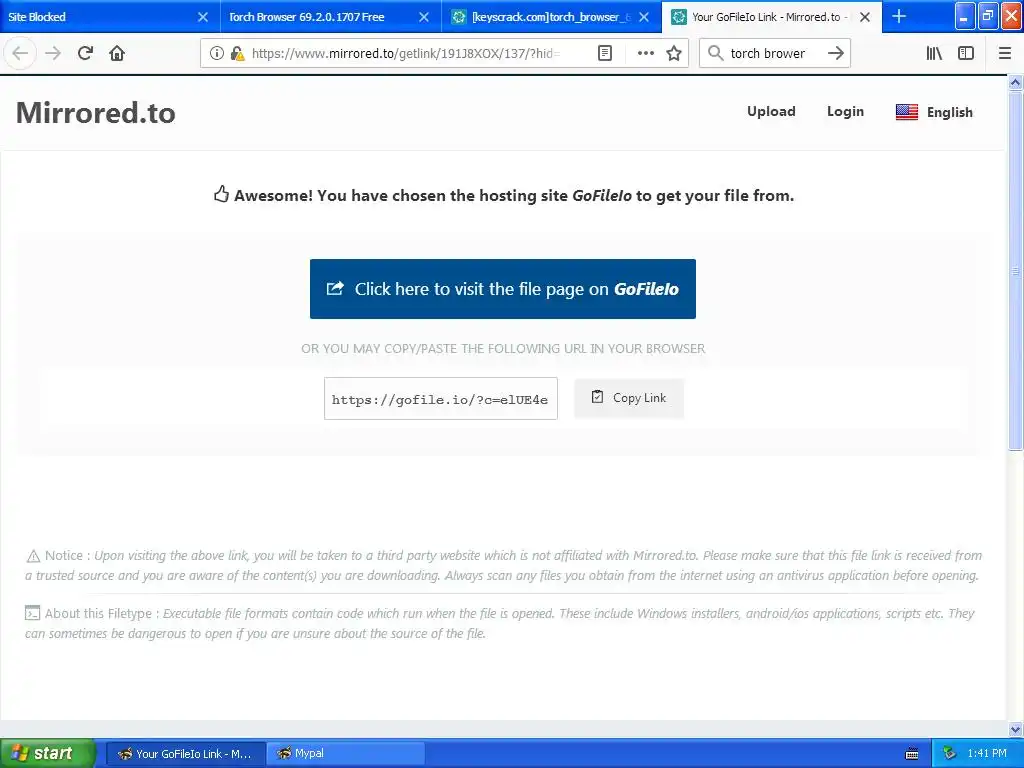Image resolution: width=1024 pixels, height=768 pixels.
Task: Click the warning triangle beside Notice
Action: coord(33,556)
